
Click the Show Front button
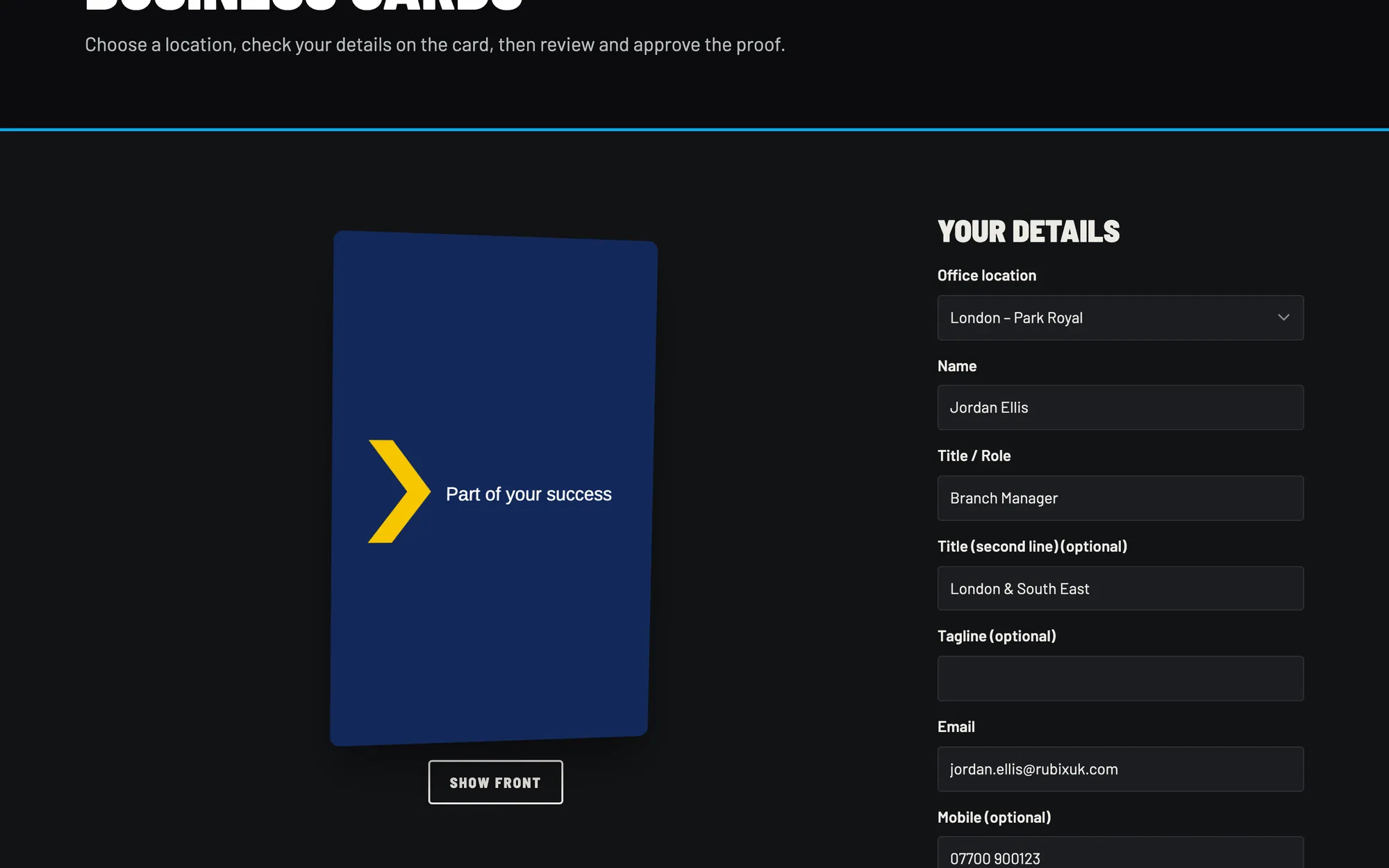(495, 783)
